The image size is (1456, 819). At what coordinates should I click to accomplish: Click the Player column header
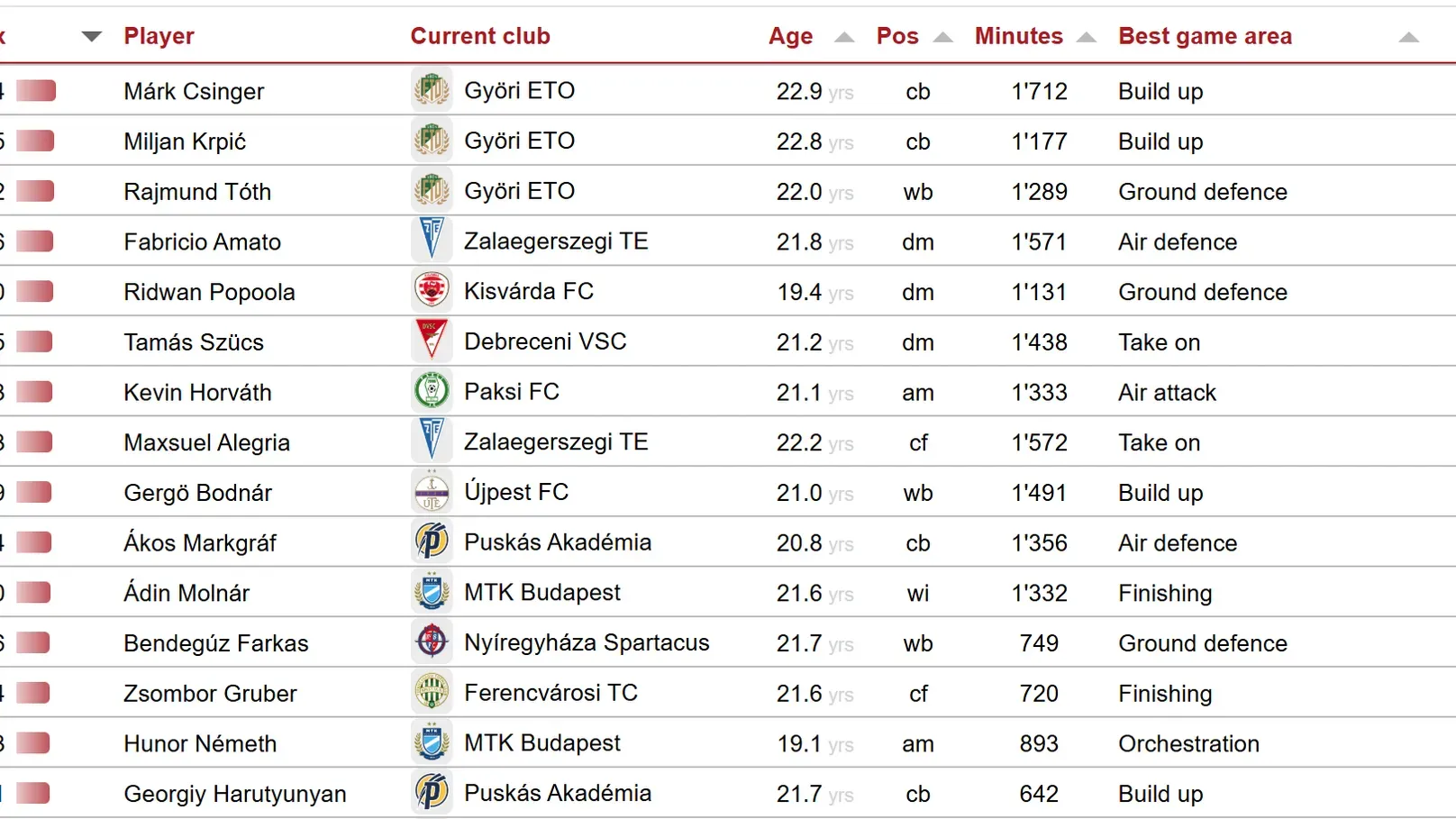pos(159,36)
